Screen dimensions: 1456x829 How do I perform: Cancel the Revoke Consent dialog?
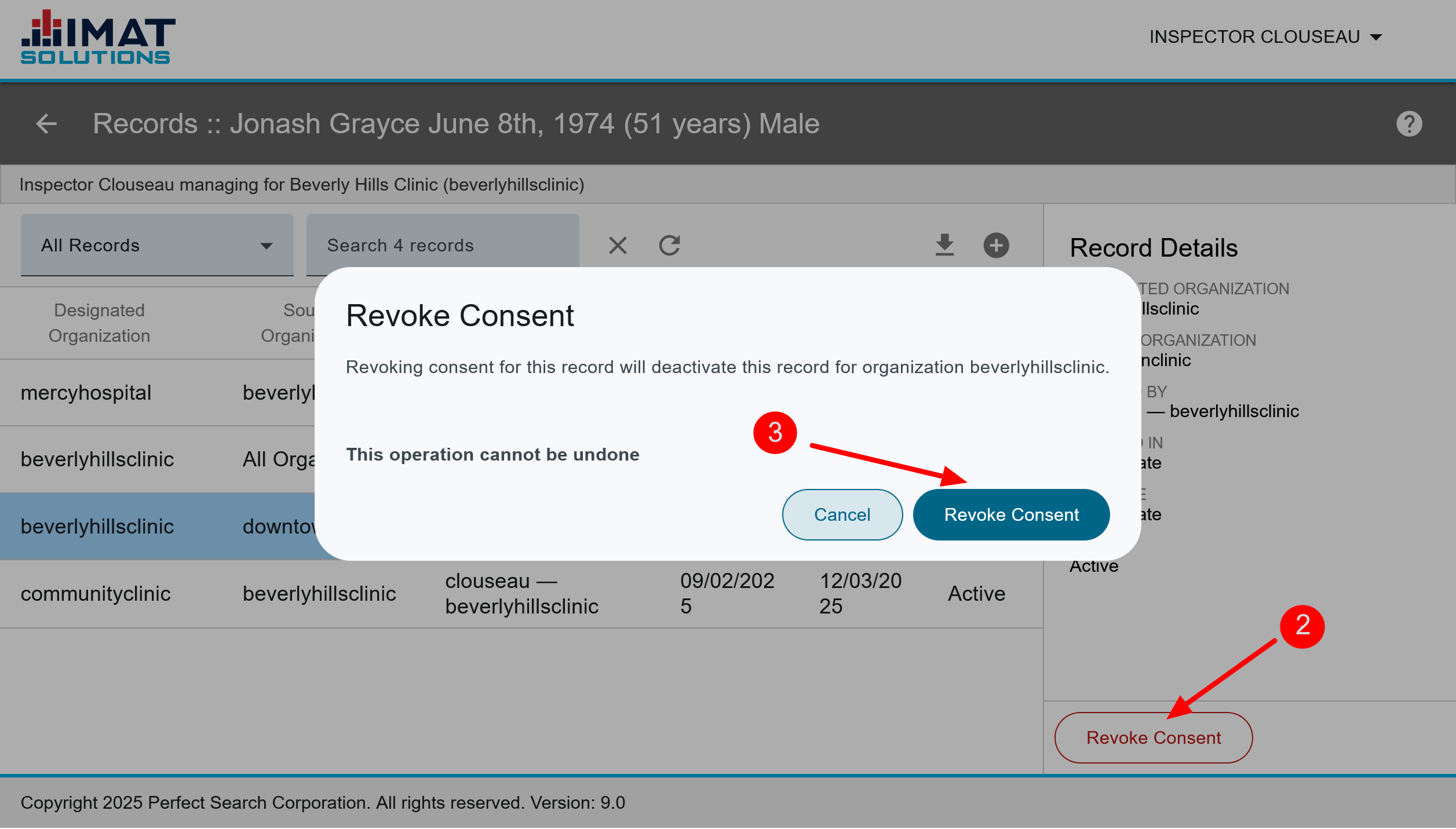pos(842,514)
